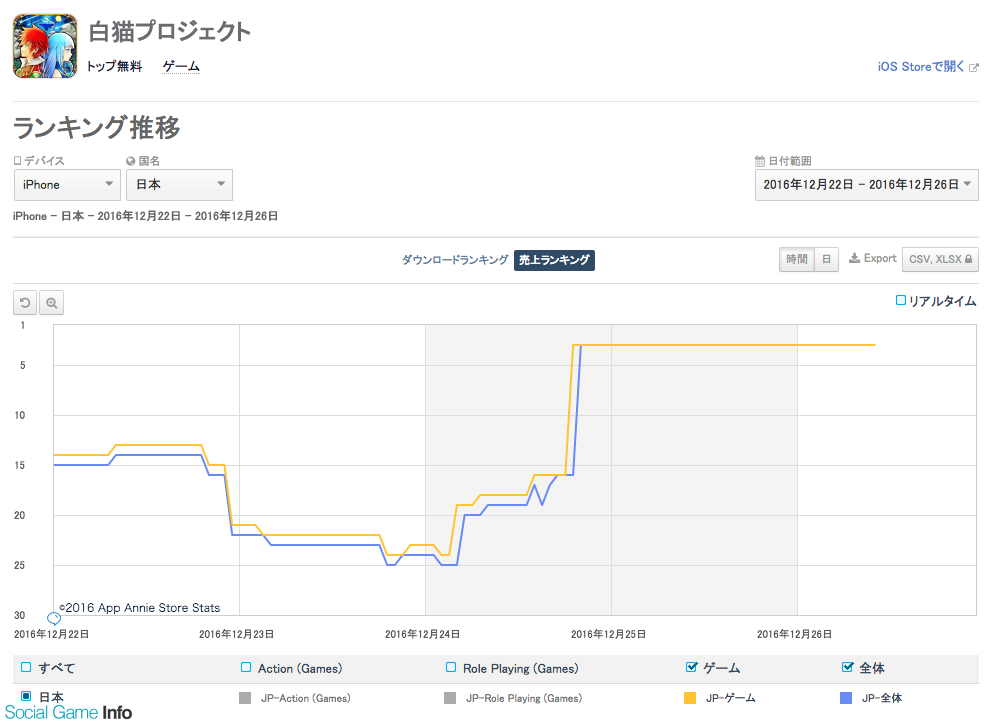Click the JP-ゲーム yellow swatch
This screenshot has height=725, width=996.
pos(690,698)
